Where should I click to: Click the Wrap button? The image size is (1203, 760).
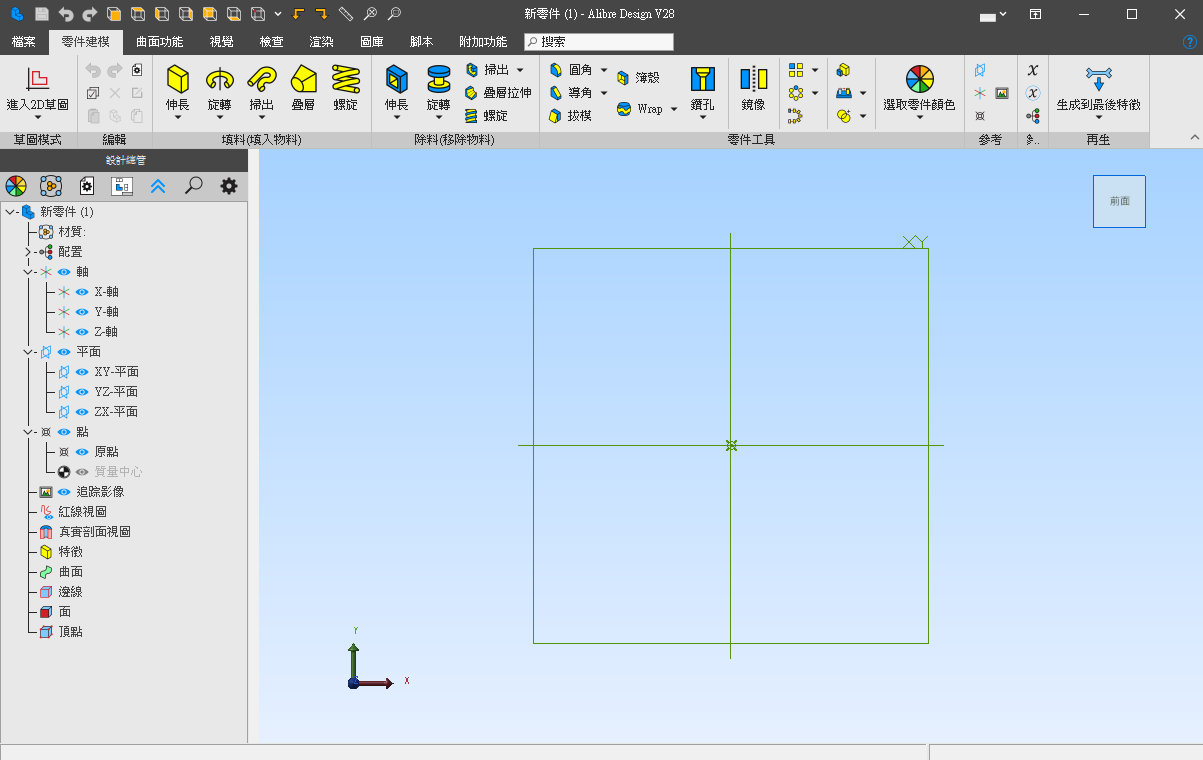click(x=640, y=109)
